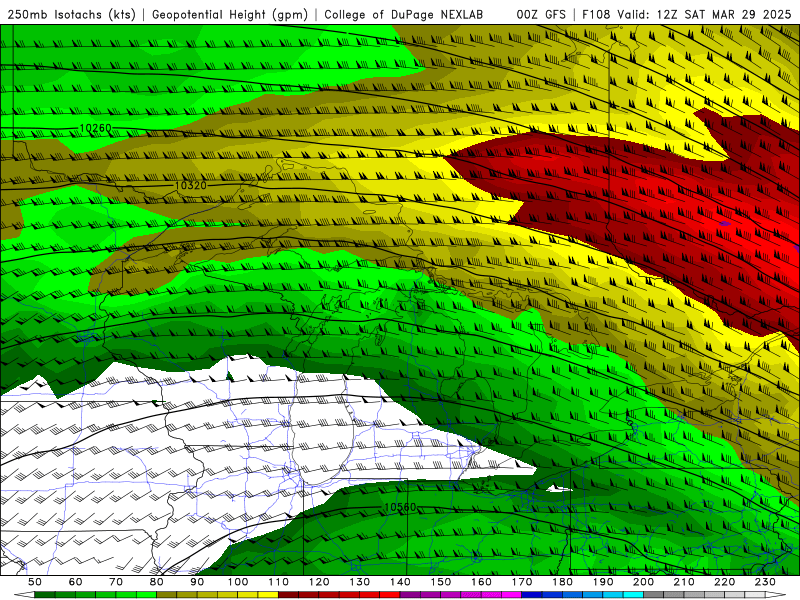Click the 210 kts colorbar label
This screenshot has height=600, width=800.
[684, 582]
